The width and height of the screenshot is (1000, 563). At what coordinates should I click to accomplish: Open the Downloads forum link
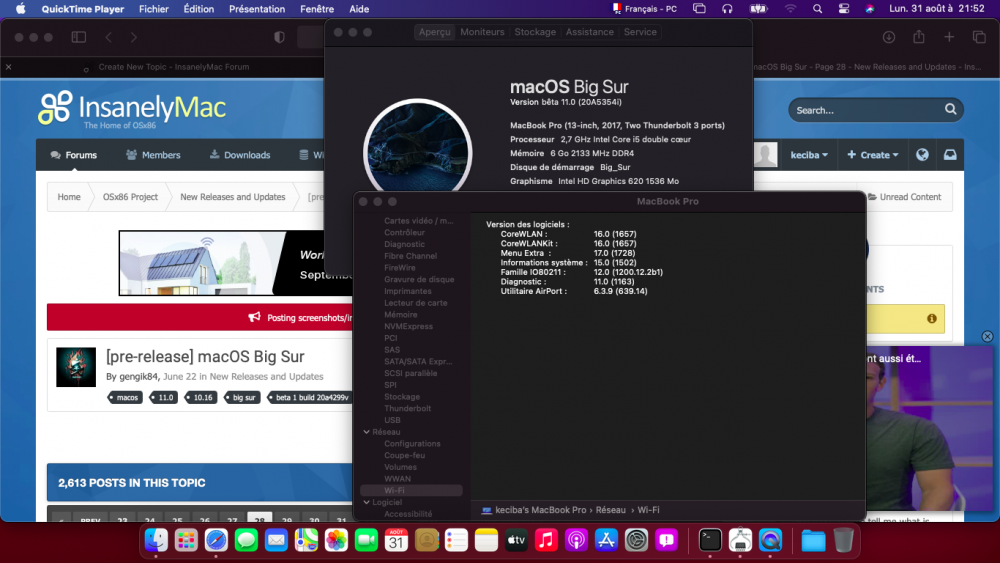pyautogui.click(x=240, y=155)
